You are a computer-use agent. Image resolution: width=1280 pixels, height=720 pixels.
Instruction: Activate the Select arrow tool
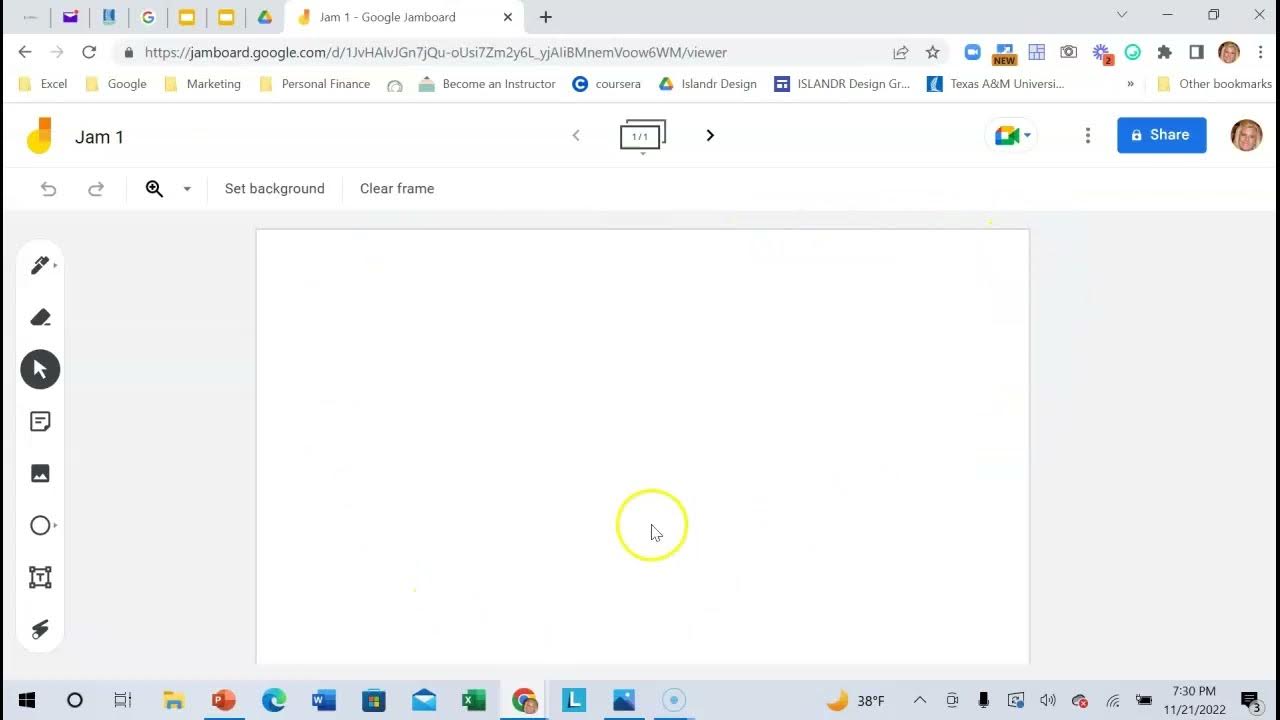point(40,369)
